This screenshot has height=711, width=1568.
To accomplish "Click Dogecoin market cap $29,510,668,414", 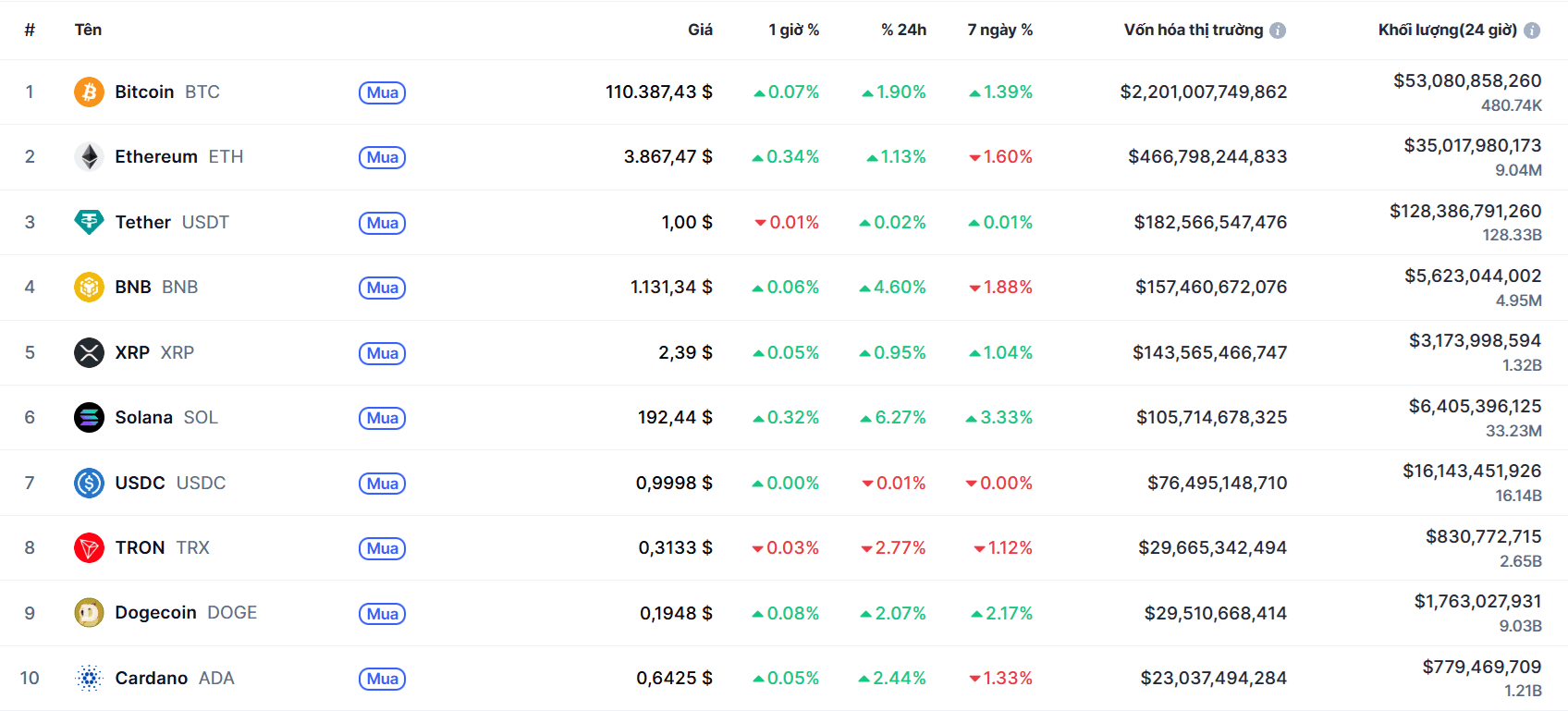I will coord(1216,613).
